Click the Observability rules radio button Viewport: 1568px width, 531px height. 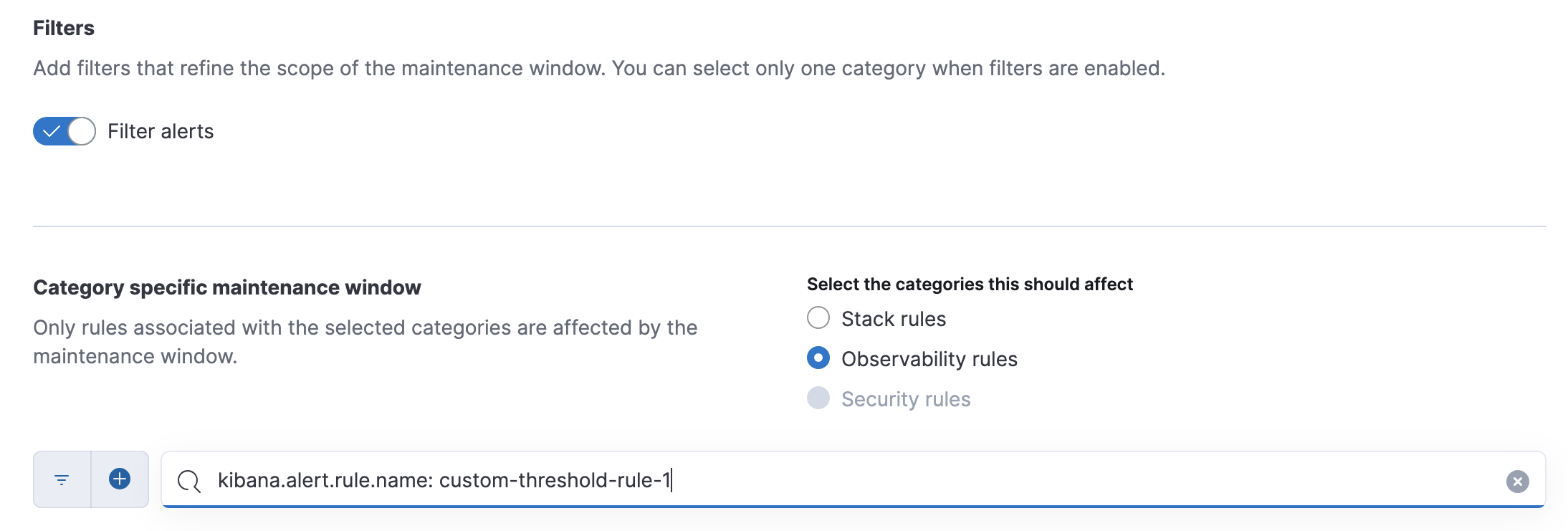818,358
